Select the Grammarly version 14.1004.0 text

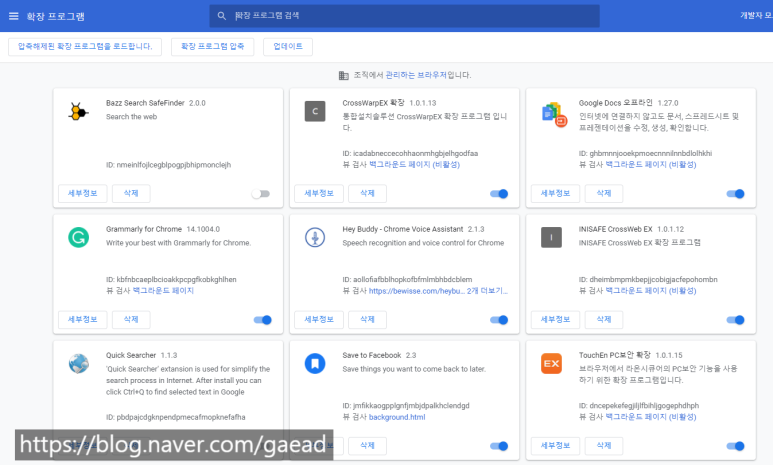(203, 229)
